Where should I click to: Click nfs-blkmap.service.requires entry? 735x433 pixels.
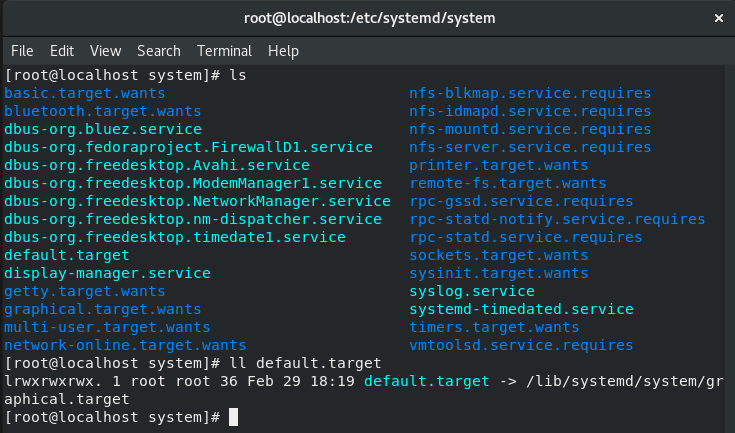click(530, 93)
